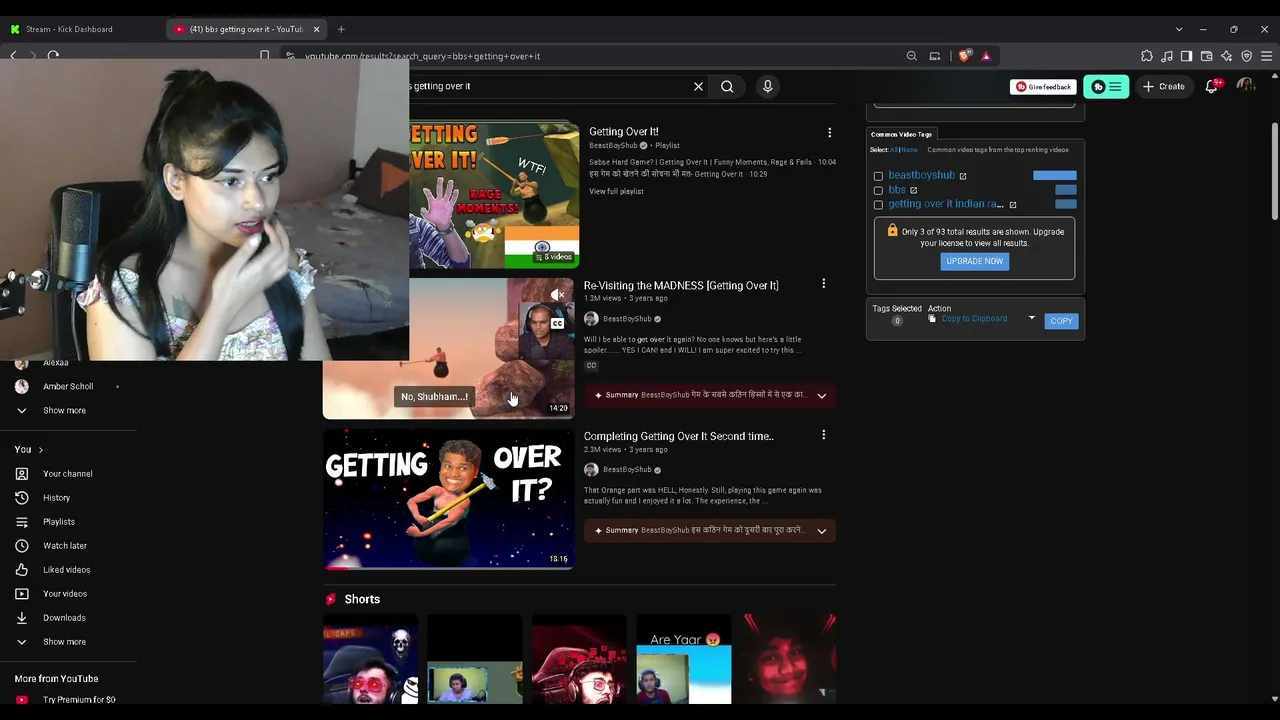Image resolution: width=1280 pixels, height=720 pixels.
Task: Go back with the browser back arrow
Action: 13,56
